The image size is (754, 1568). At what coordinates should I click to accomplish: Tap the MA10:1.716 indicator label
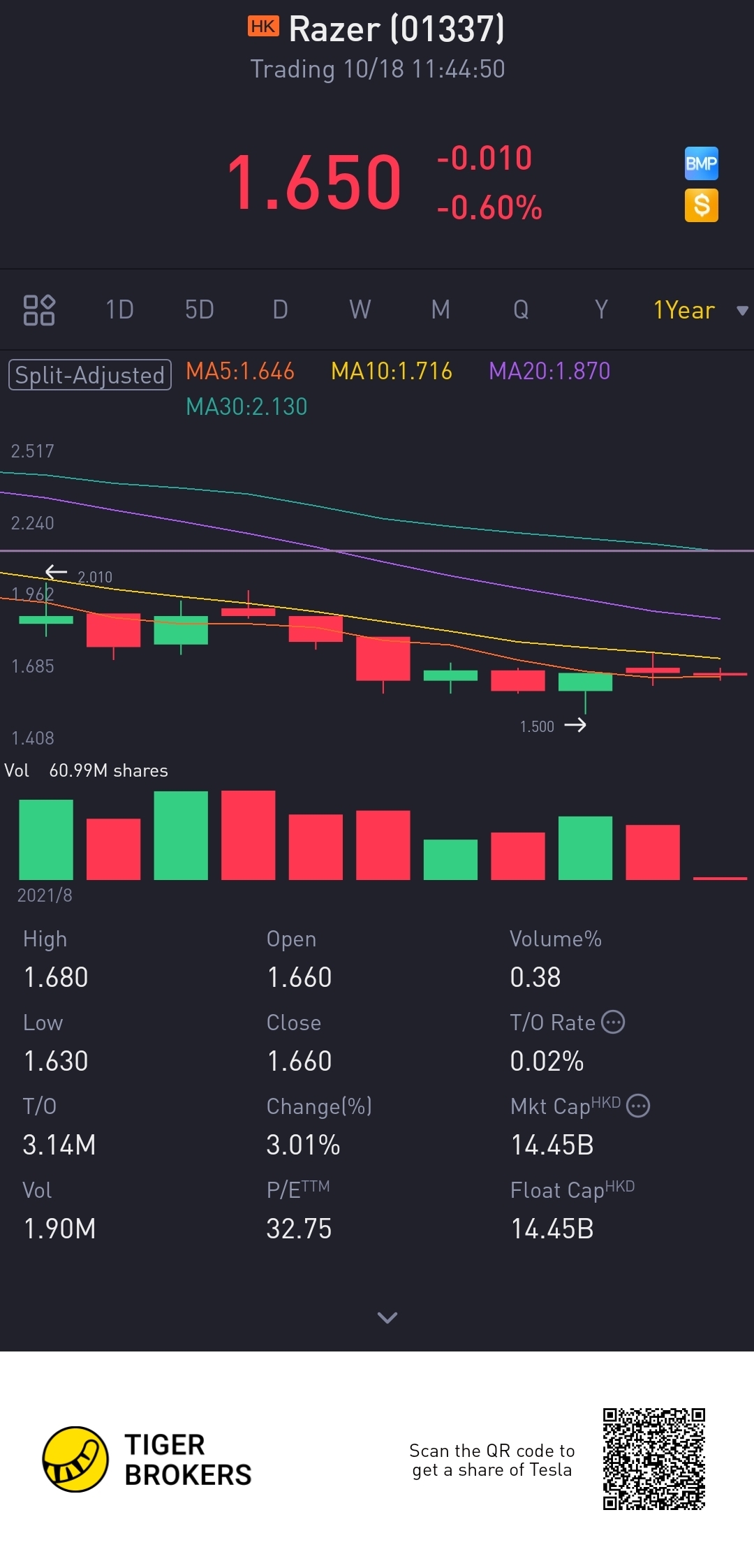tap(392, 371)
